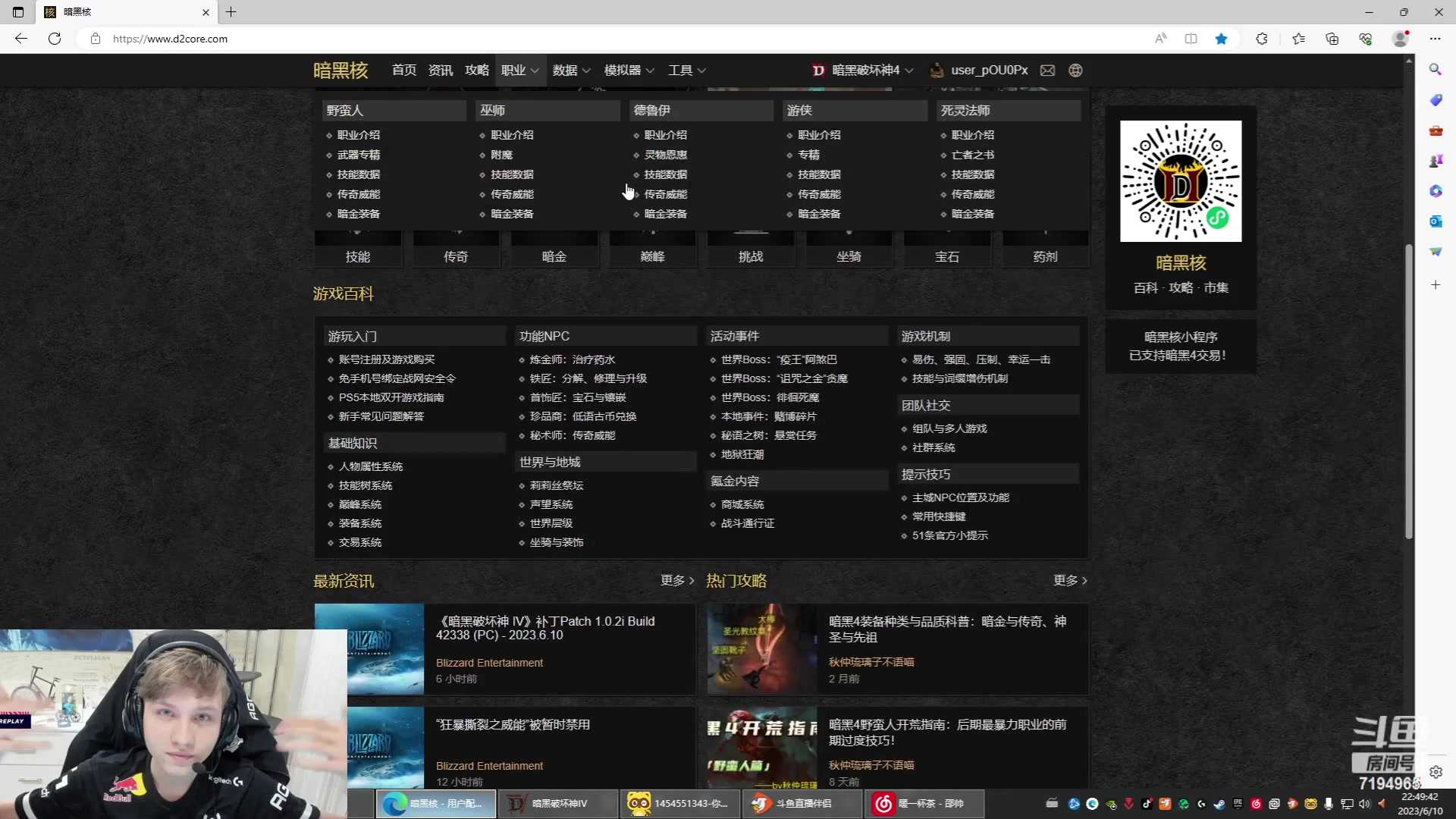Click the QR code image for 暗黑核

click(x=1181, y=181)
